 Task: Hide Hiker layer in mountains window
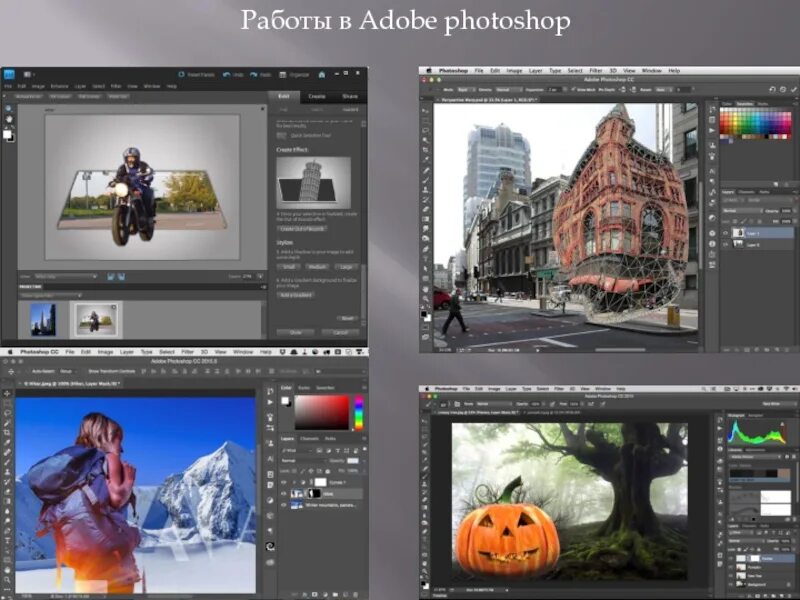tap(284, 494)
